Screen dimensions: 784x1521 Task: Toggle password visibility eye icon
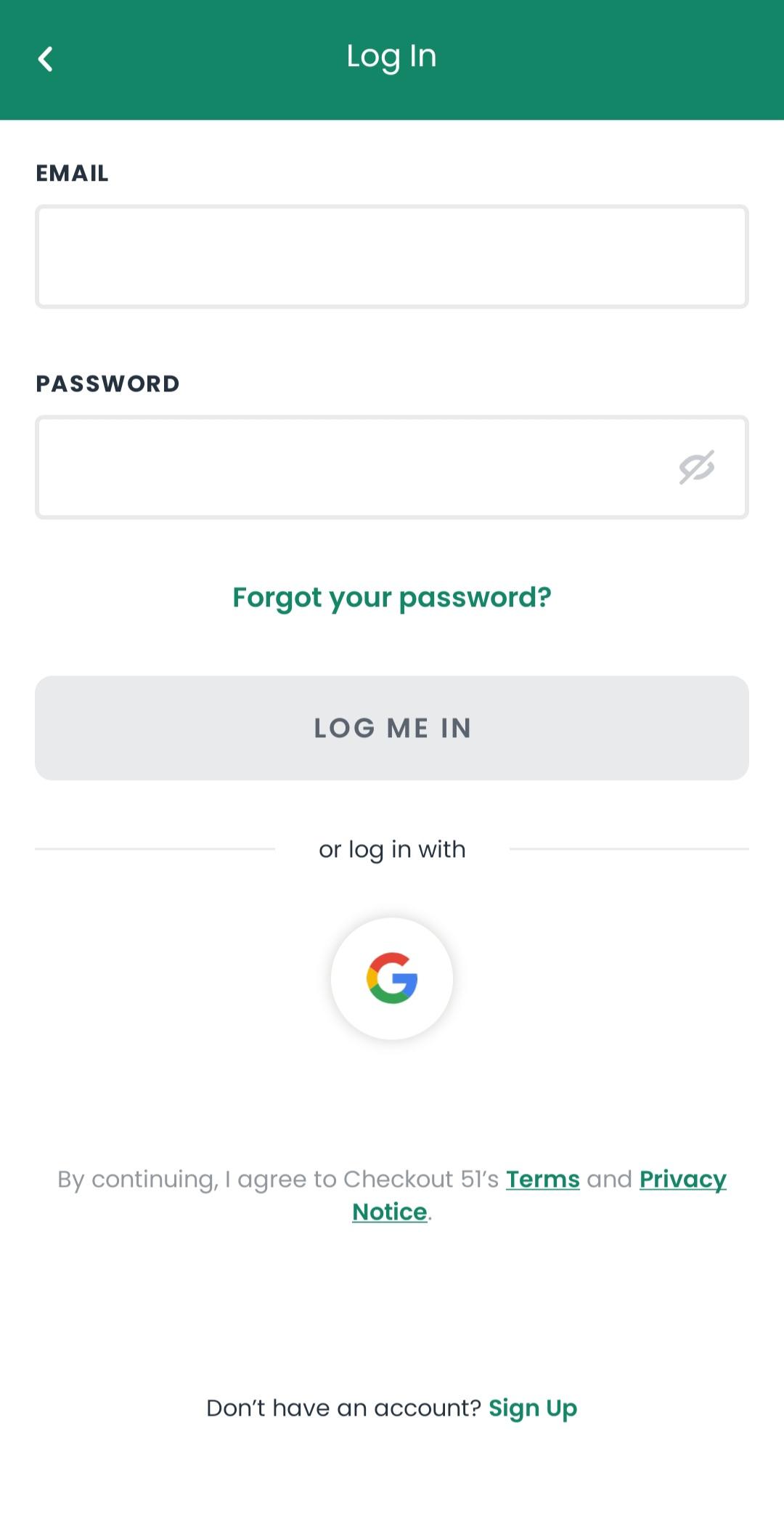(x=696, y=467)
